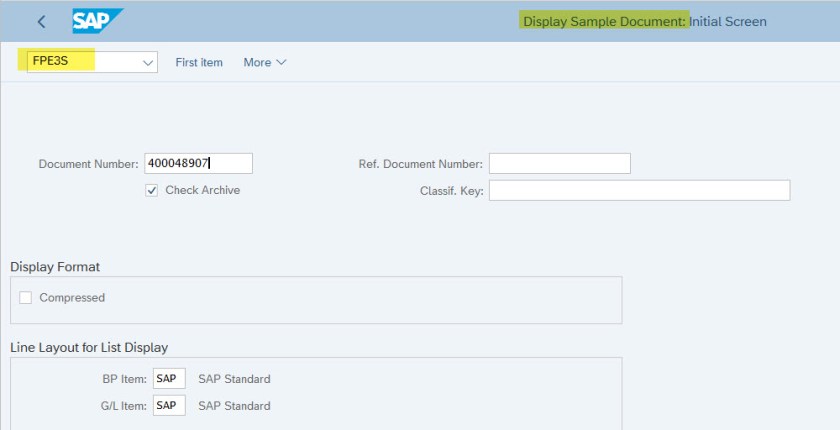Click the Check Archive label text

202,190
